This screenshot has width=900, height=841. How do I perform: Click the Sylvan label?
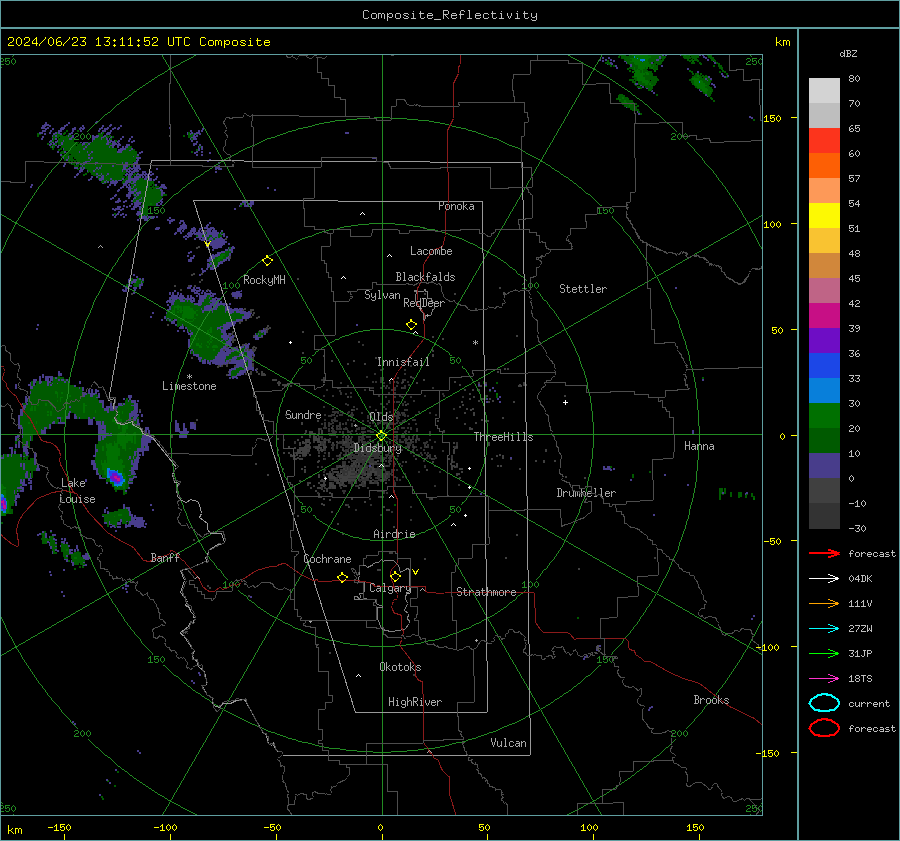pos(382,296)
